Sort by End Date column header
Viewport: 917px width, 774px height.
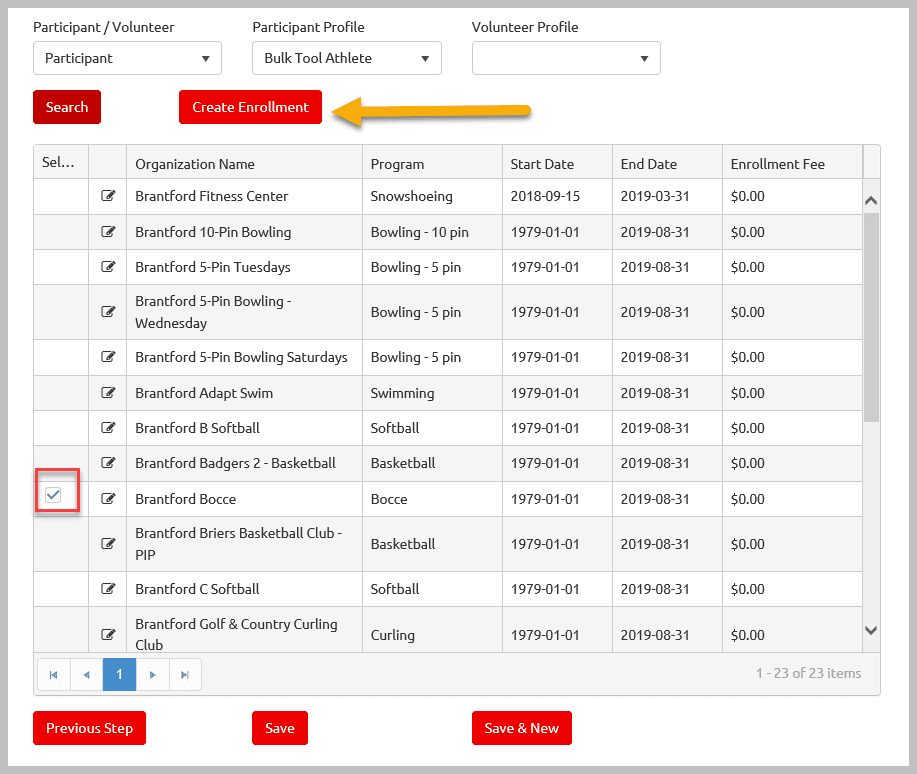[x=667, y=162]
